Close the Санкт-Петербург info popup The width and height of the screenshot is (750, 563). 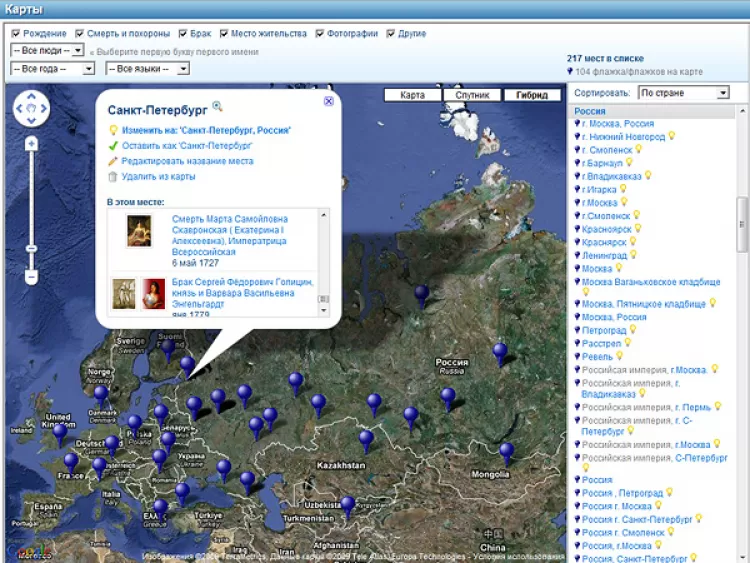(329, 101)
